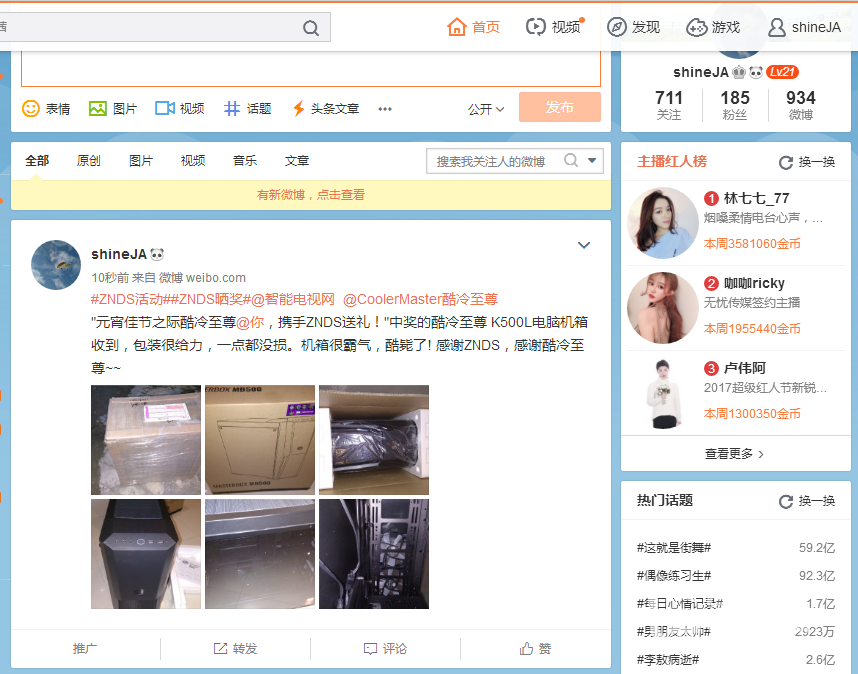The width and height of the screenshot is (858, 674).
Task: Refresh 主播红人榜 with 换一换
Action: point(807,162)
